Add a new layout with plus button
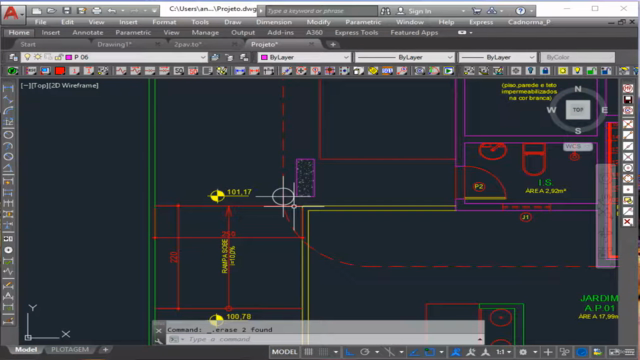 pyautogui.click(x=105, y=350)
